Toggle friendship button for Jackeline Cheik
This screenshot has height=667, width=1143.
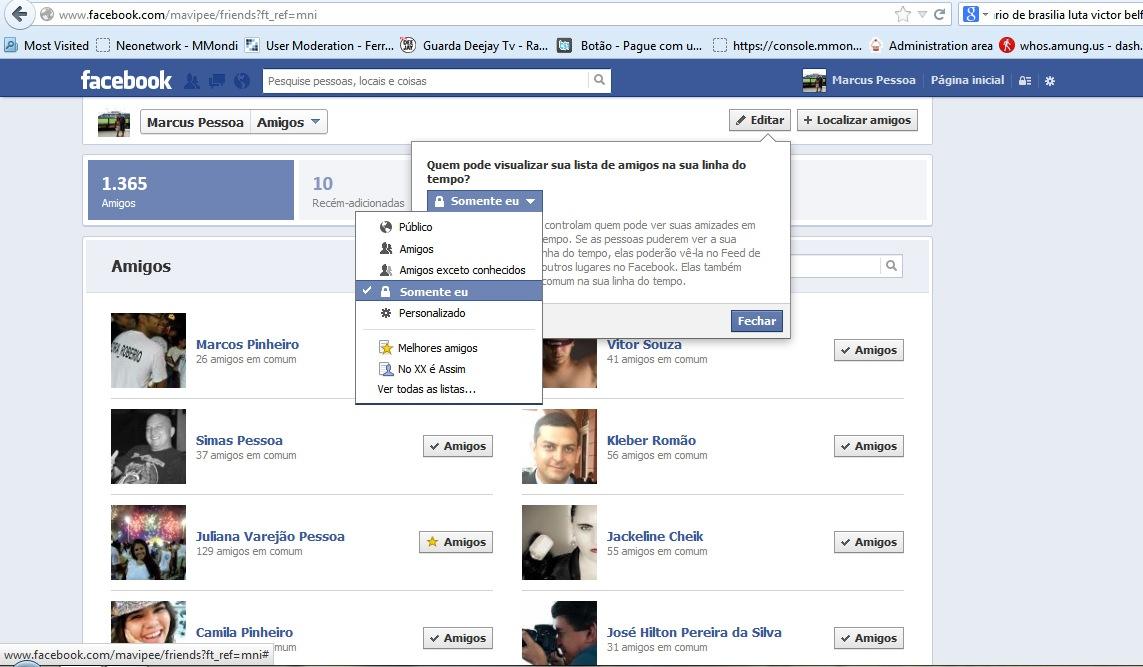(869, 542)
